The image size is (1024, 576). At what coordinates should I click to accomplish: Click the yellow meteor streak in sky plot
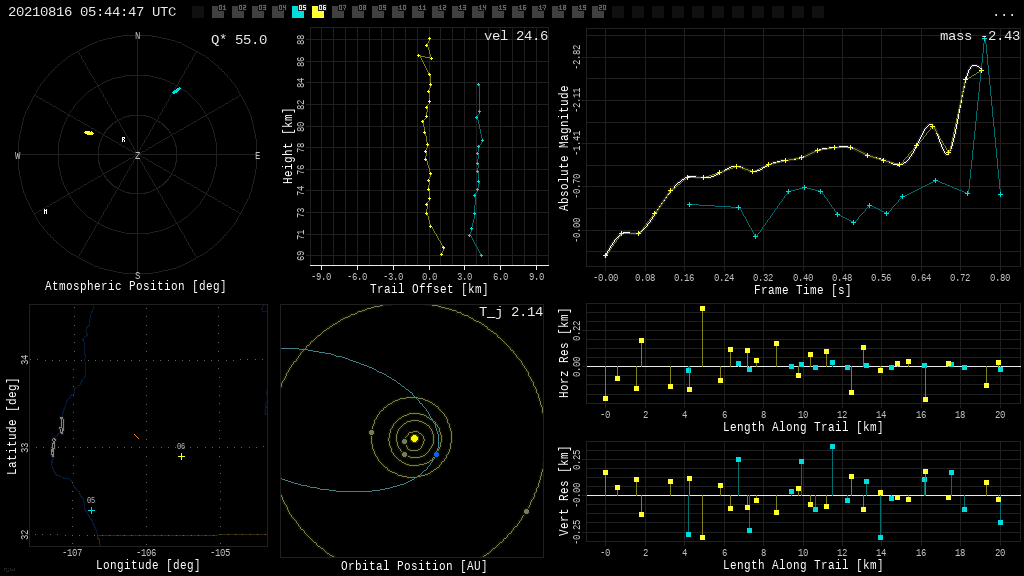click(89, 132)
